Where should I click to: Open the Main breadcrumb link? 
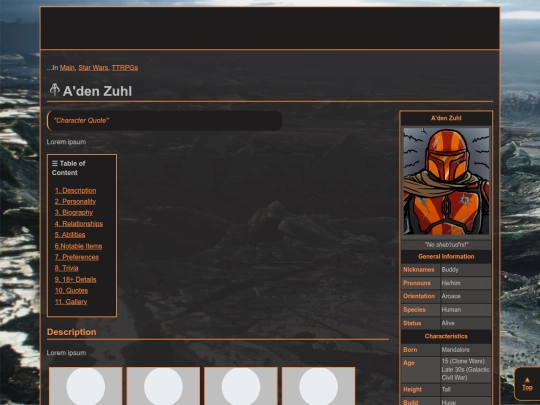67,68
